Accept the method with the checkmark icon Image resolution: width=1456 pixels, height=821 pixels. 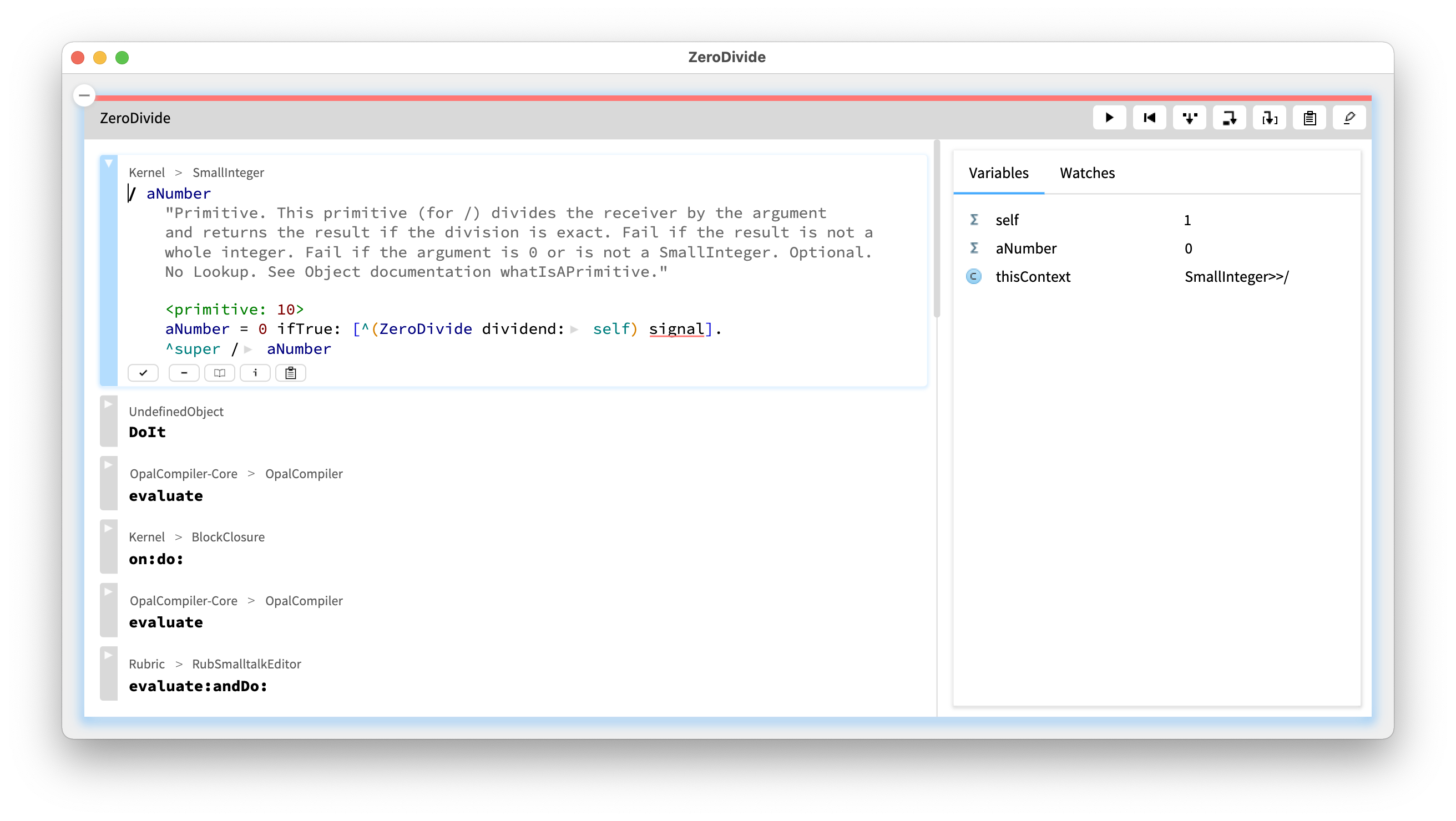143,373
